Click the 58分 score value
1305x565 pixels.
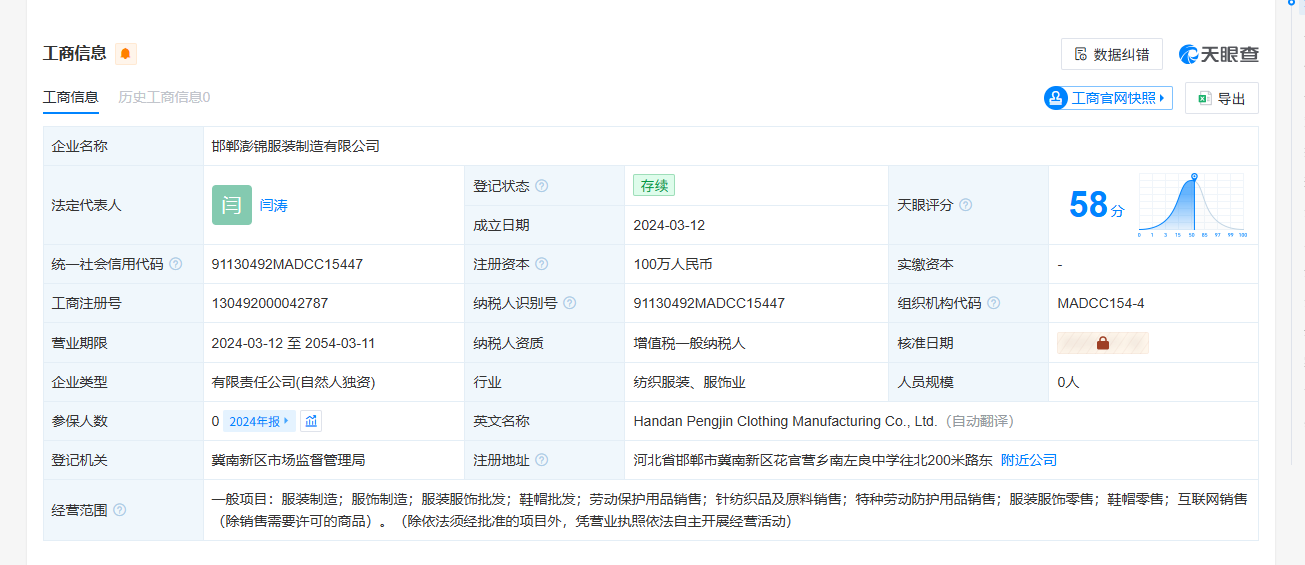tap(1096, 205)
